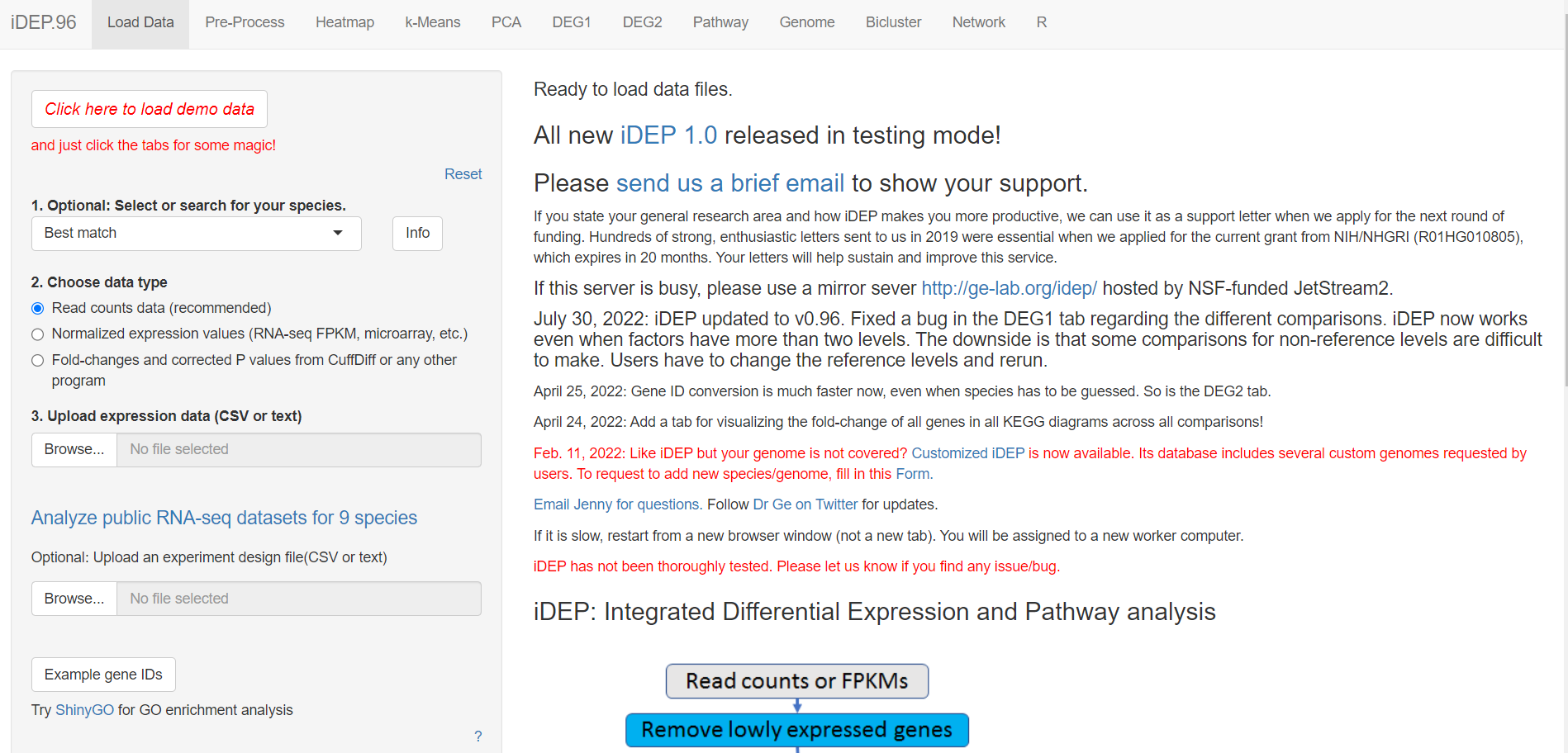The width and height of the screenshot is (1568, 753).
Task: Choose Normalized expression values option
Action: click(x=37, y=334)
